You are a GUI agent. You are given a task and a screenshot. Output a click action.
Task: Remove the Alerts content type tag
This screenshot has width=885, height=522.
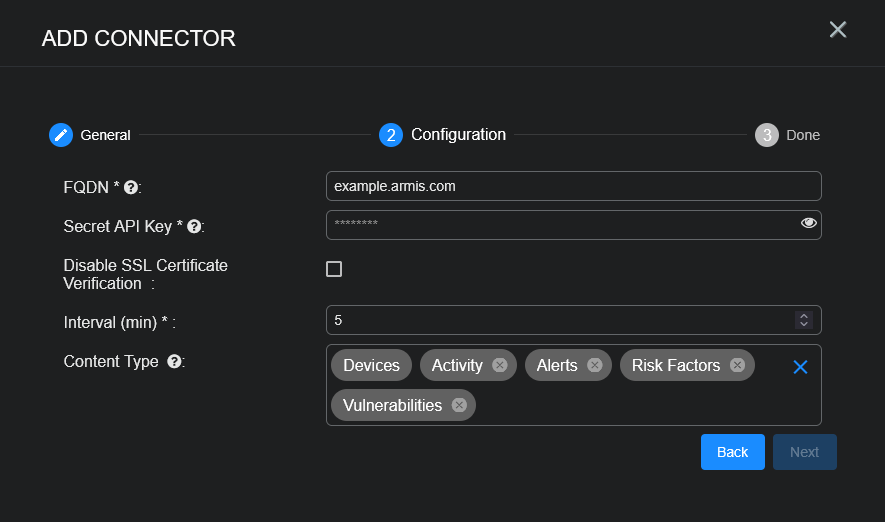594,366
